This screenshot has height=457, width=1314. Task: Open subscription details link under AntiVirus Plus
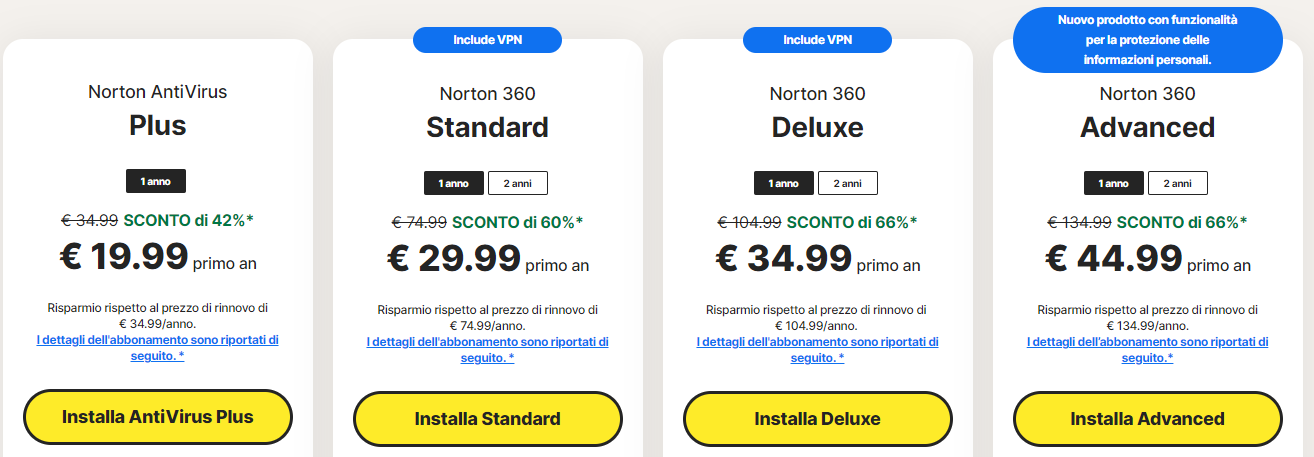click(x=158, y=348)
